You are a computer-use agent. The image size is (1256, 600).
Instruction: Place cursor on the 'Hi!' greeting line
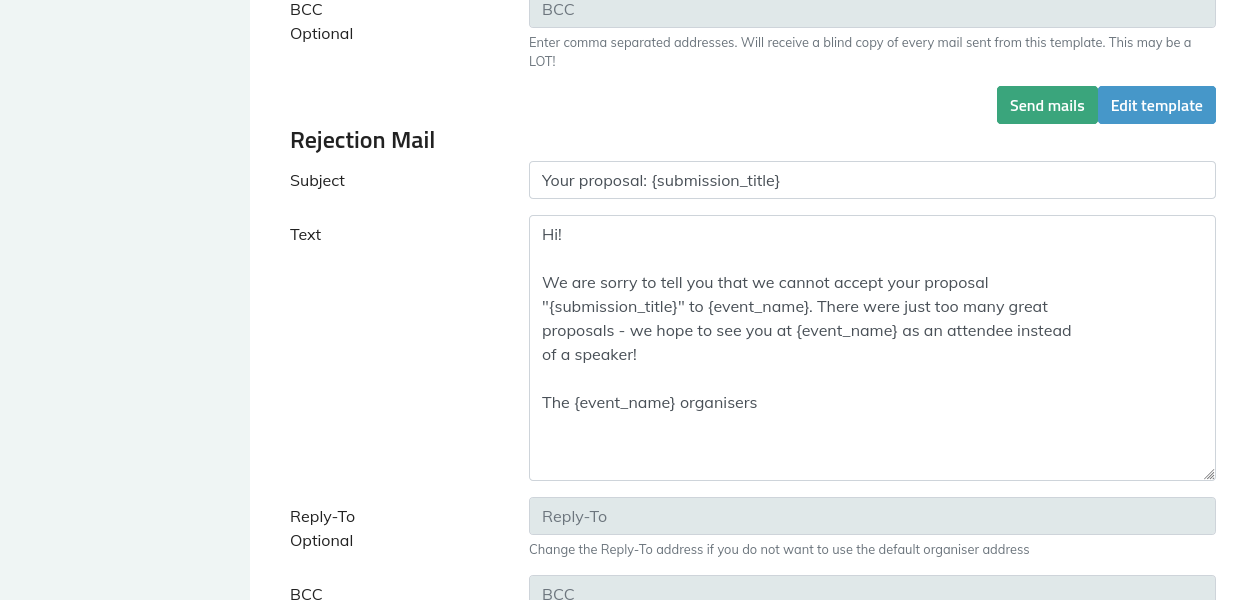[552, 235]
